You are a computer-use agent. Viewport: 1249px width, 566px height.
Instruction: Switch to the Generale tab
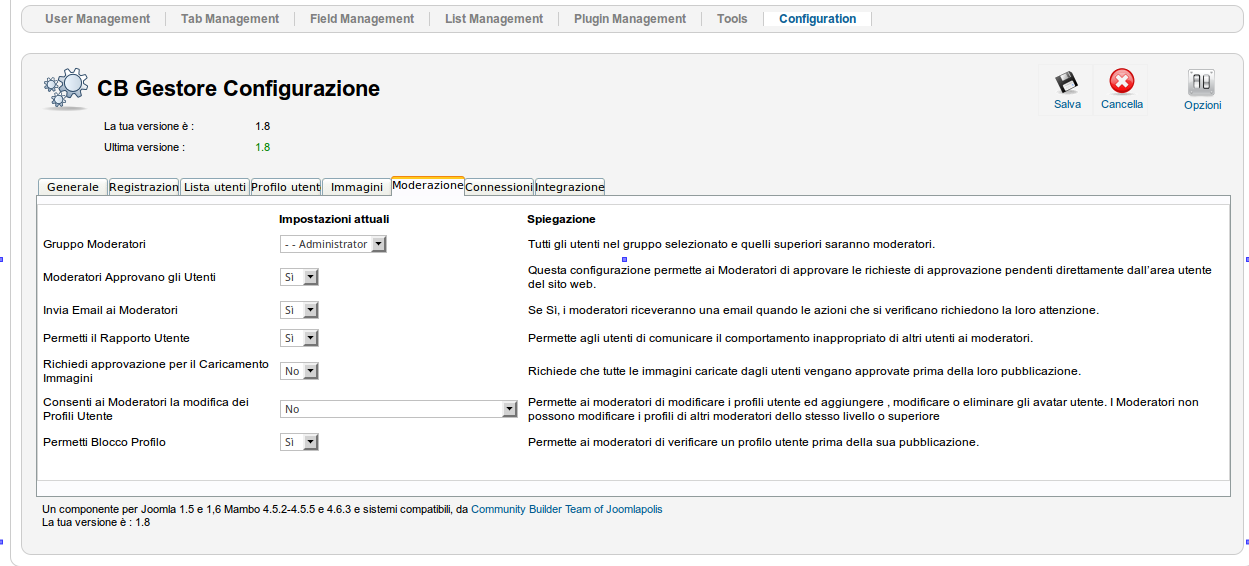[72, 187]
